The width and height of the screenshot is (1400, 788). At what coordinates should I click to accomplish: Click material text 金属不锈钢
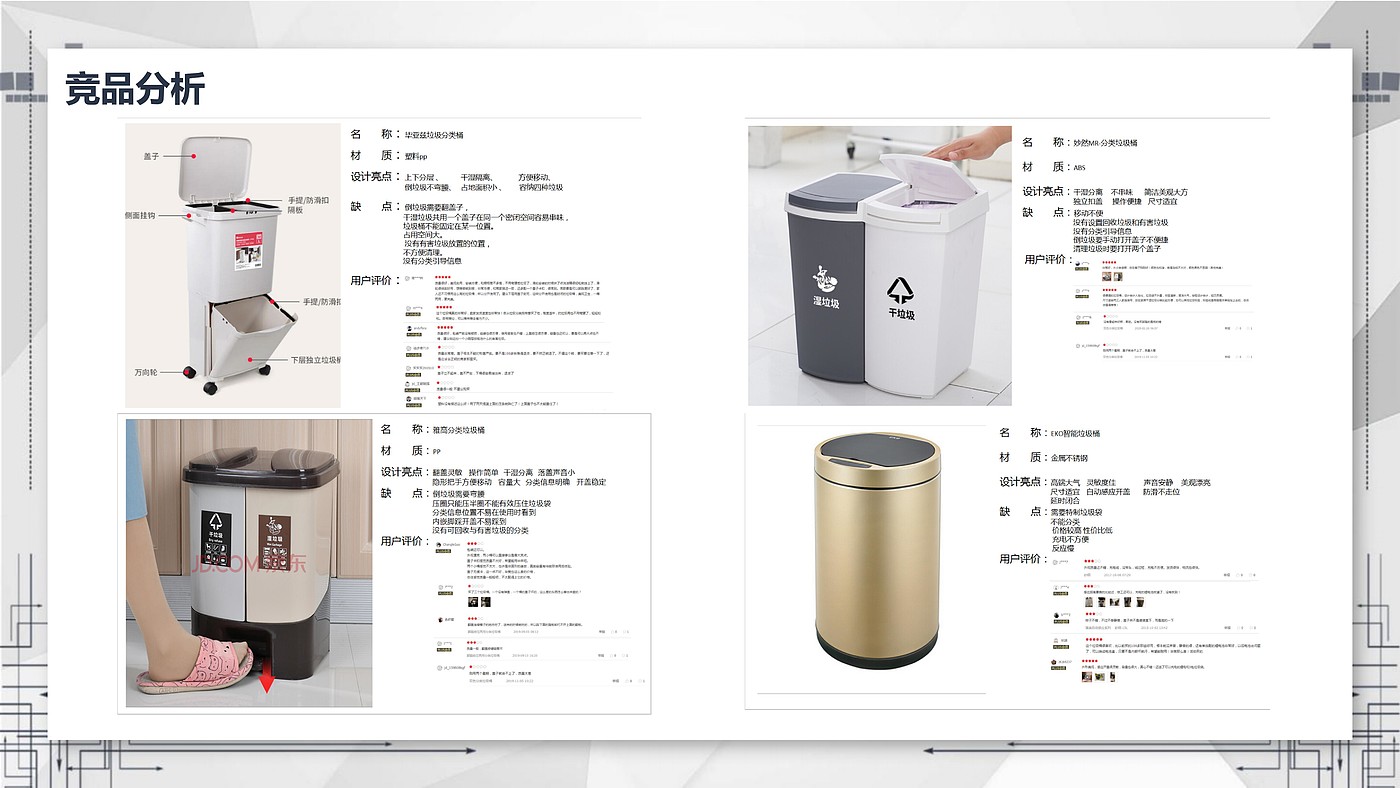[x=1070, y=457]
